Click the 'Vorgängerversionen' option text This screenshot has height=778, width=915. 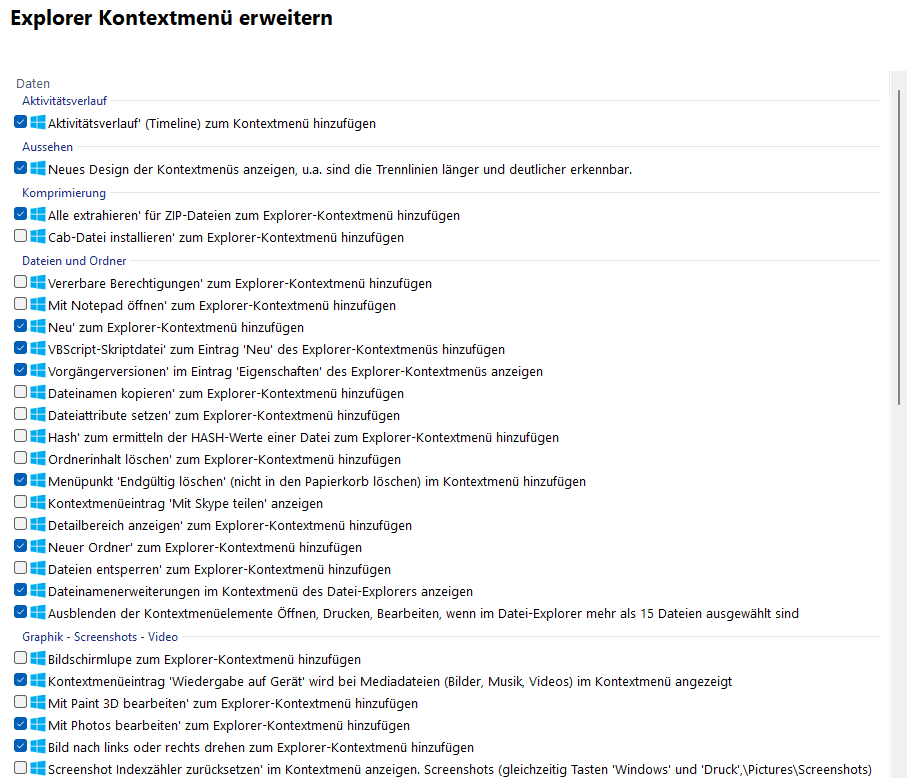(x=295, y=371)
